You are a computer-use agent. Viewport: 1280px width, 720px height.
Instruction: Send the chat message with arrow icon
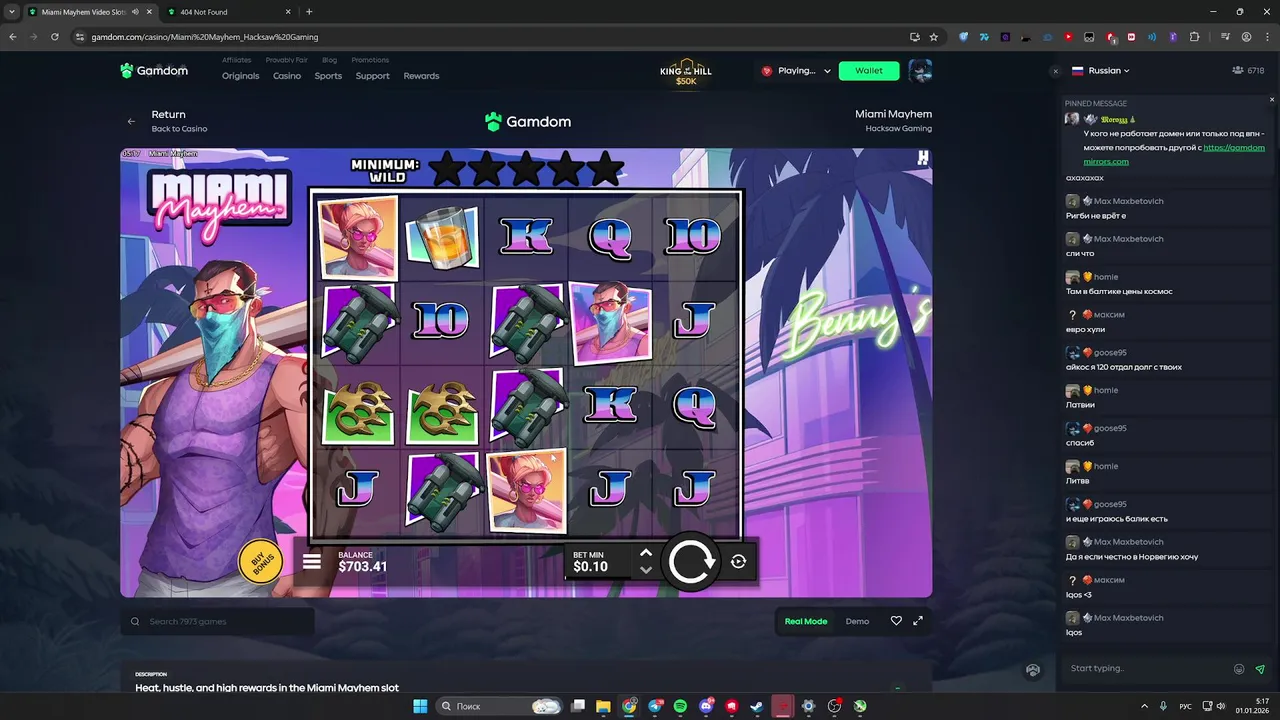[x=1260, y=669]
